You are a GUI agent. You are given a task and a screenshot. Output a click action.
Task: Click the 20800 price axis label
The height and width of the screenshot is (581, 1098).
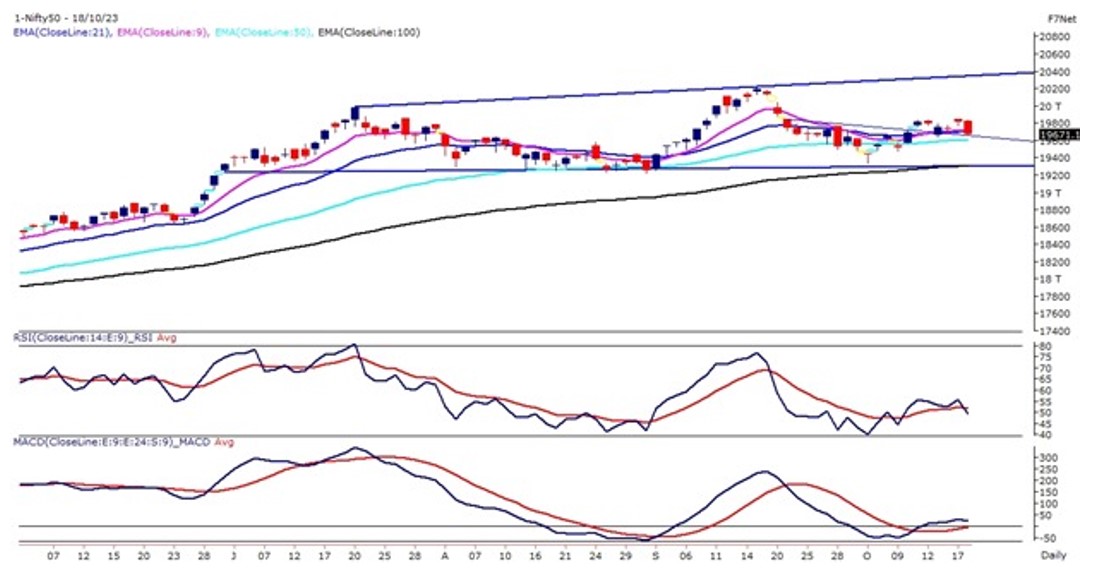click(1056, 37)
